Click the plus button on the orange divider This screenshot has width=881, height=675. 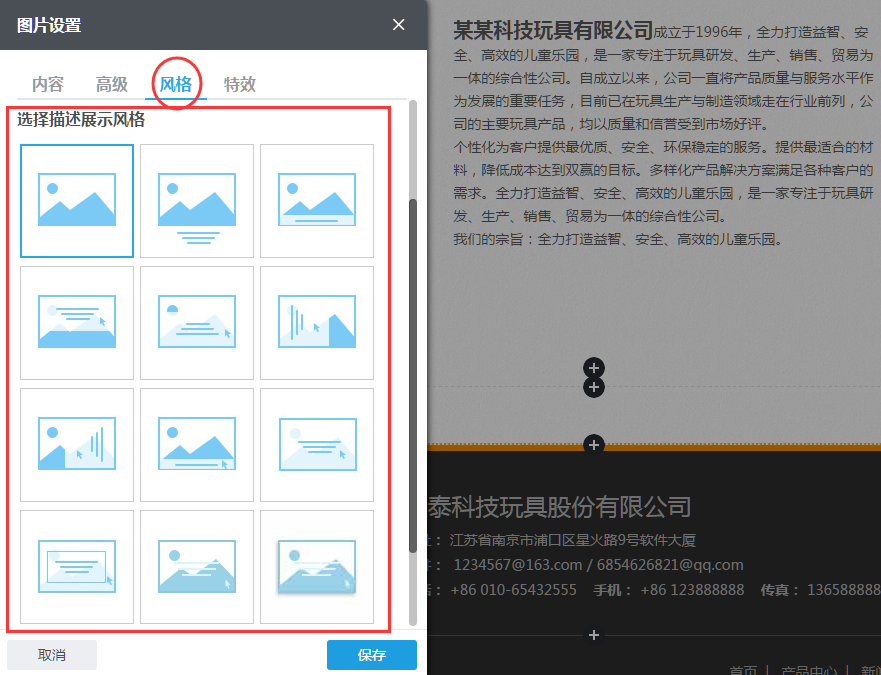pyautogui.click(x=594, y=444)
